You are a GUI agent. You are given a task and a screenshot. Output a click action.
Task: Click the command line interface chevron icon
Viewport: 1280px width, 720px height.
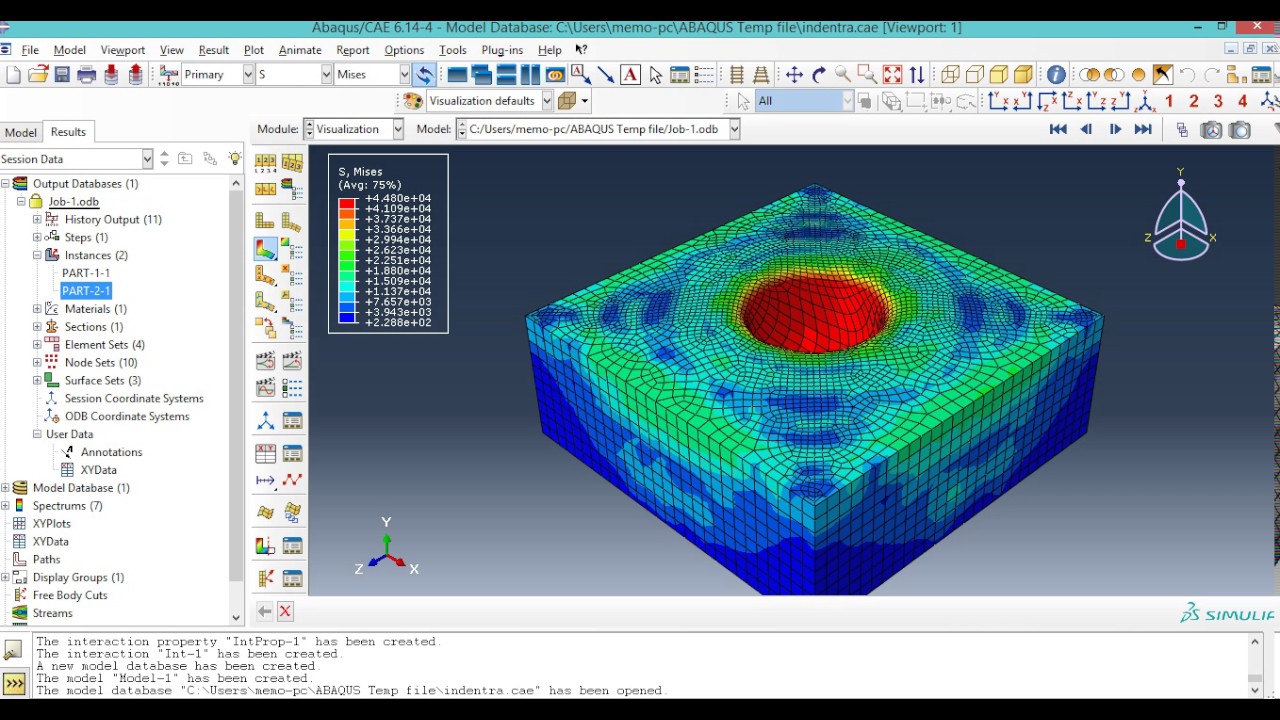pyautogui.click(x=14, y=684)
